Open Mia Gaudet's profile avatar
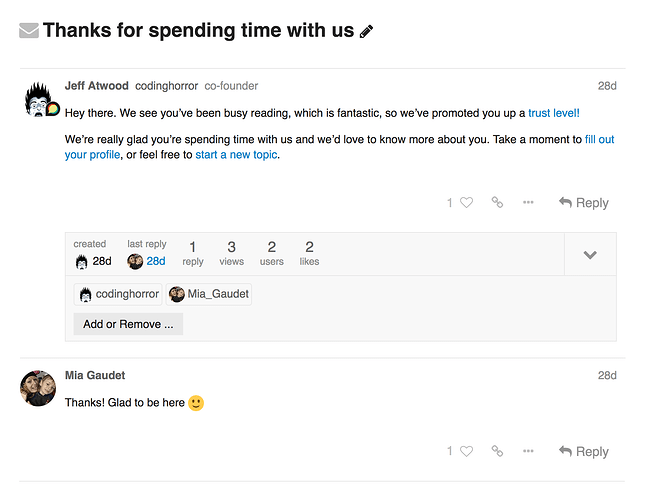This screenshot has height=500, width=652. click(x=38, y=388)
